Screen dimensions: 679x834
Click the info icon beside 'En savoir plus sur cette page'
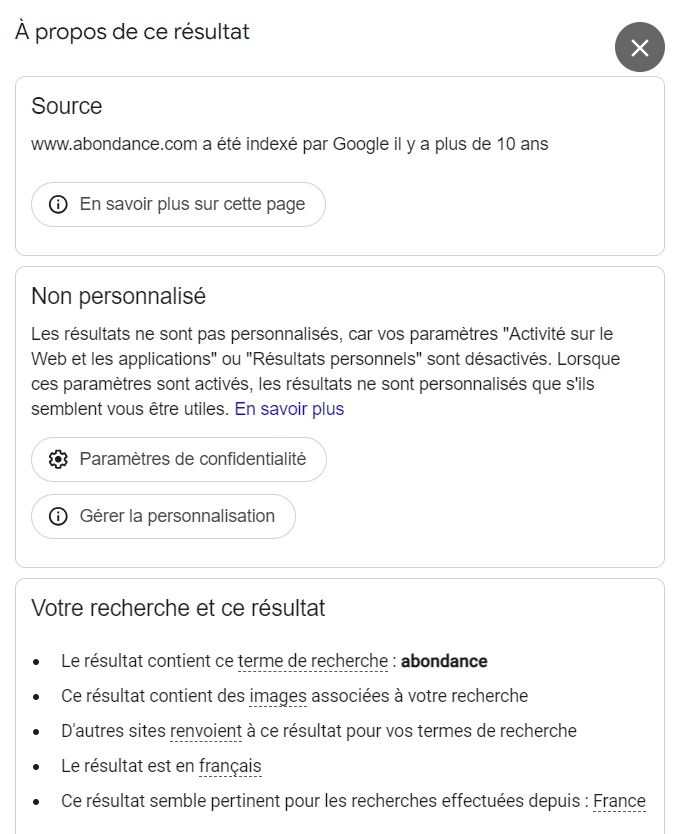58,204
